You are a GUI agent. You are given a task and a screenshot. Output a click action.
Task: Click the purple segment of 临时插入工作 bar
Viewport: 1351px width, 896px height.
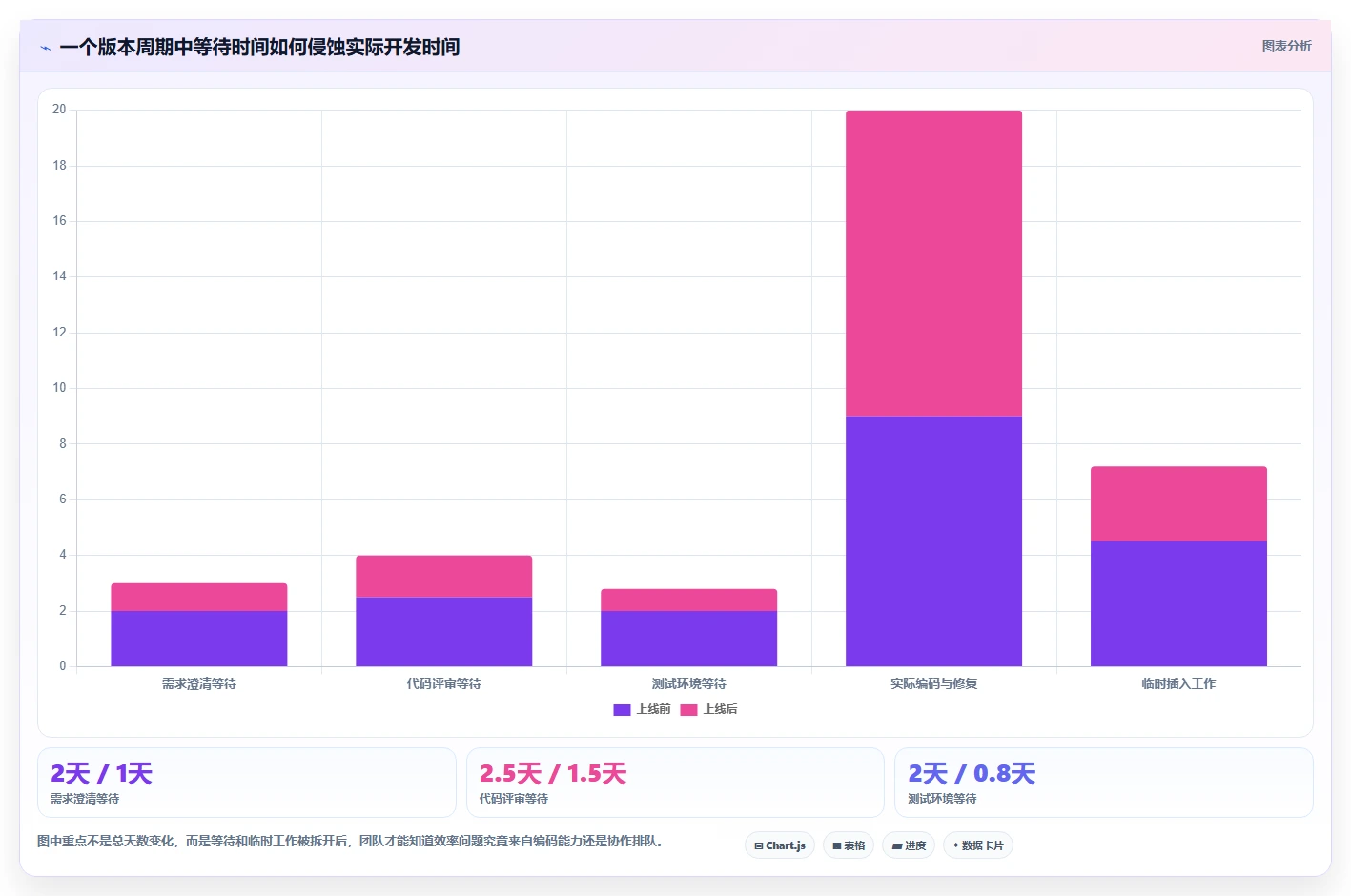[1179, 603]
